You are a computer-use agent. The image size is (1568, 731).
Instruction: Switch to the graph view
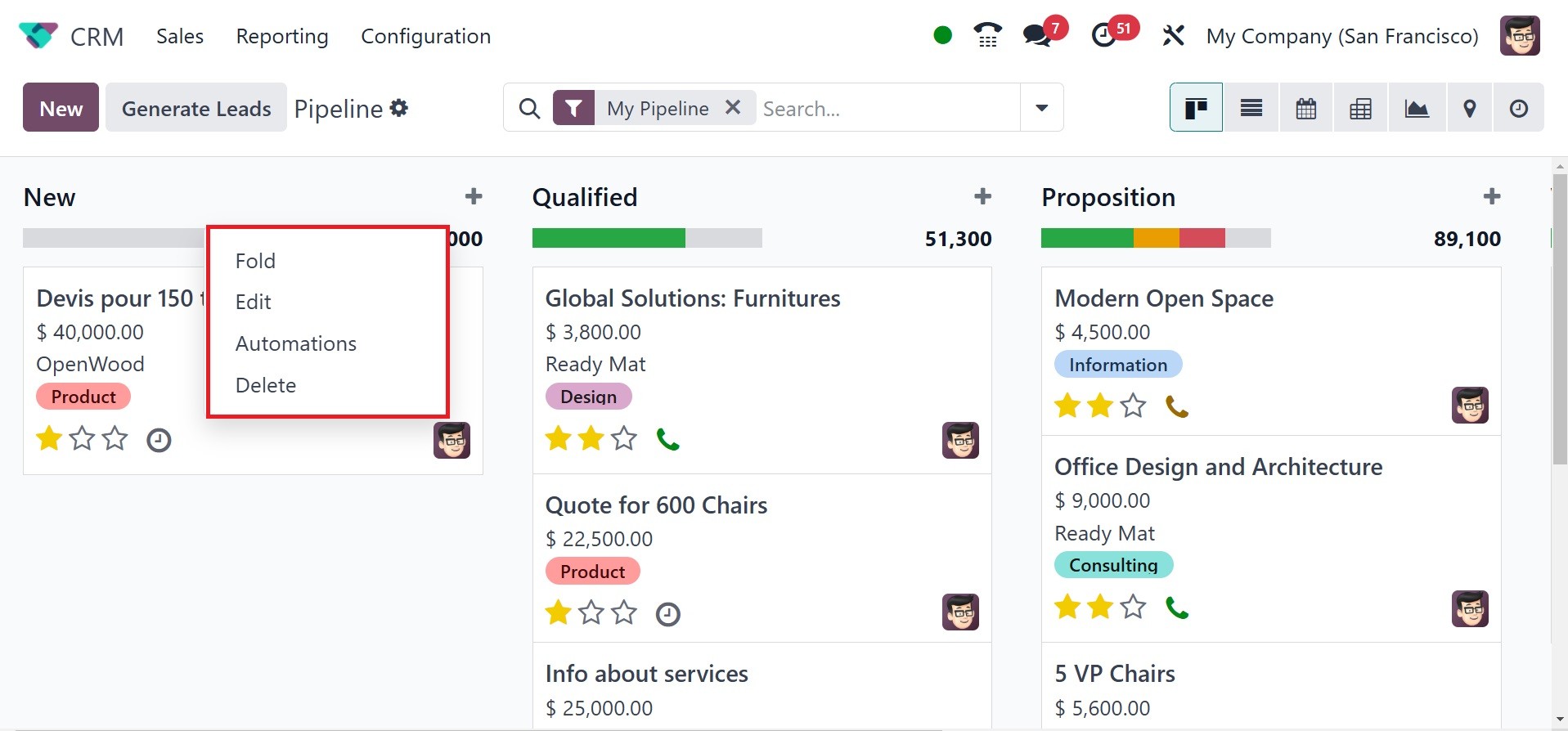[1416, 108]
